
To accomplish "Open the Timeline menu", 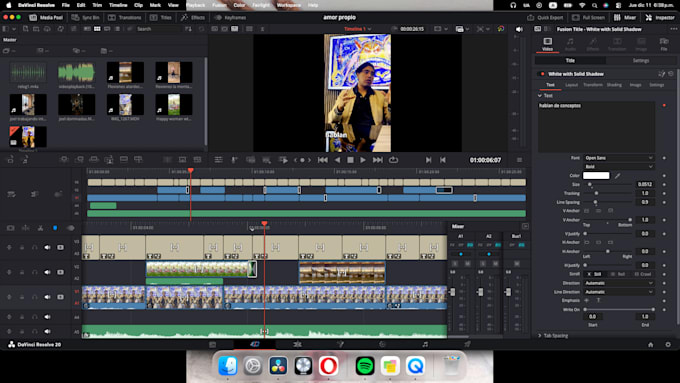I will 118,5.
